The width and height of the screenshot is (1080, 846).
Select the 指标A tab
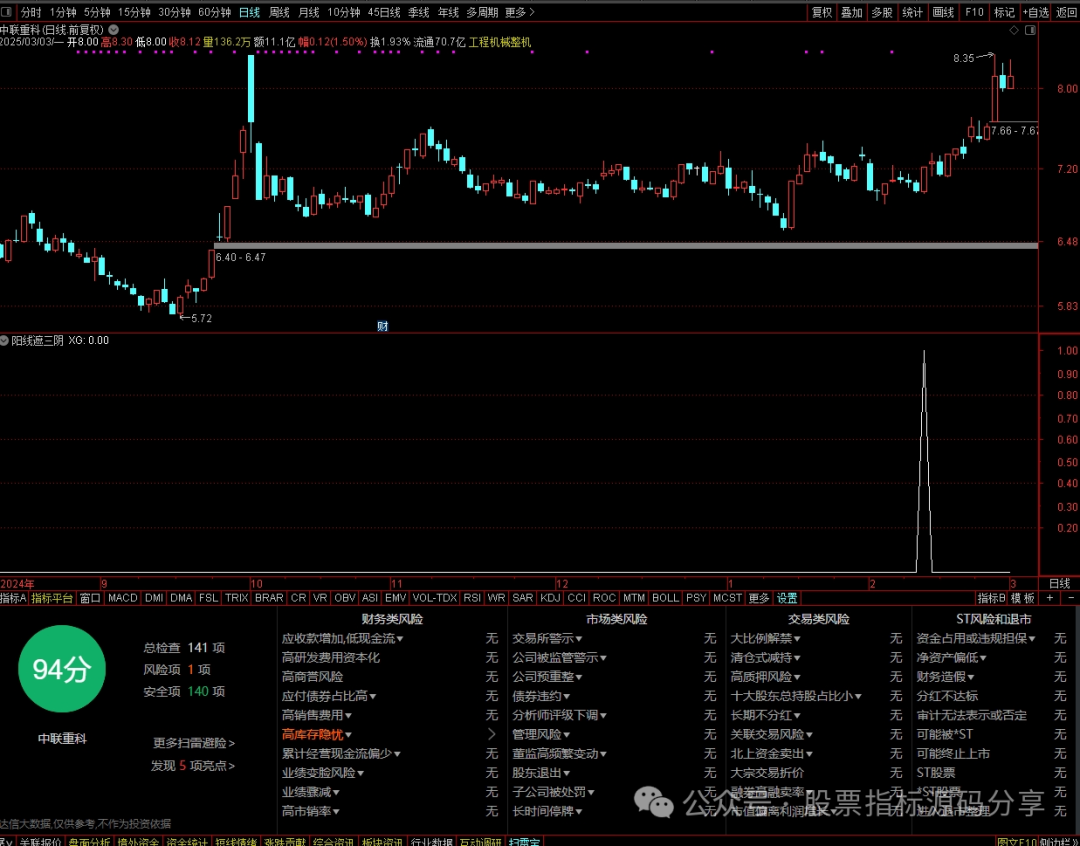[14, 598]
